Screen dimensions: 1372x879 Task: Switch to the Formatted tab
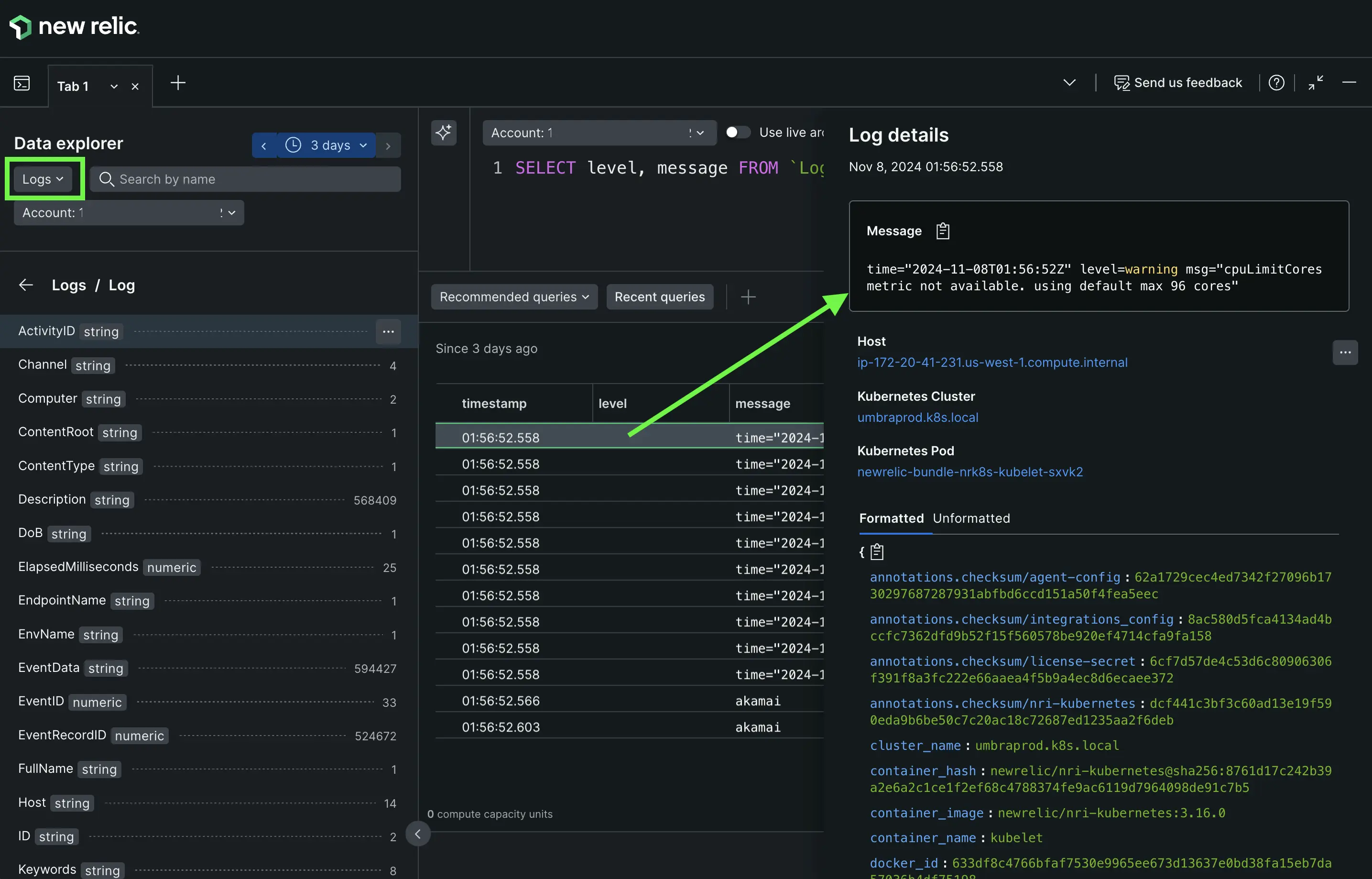[891, 518]
